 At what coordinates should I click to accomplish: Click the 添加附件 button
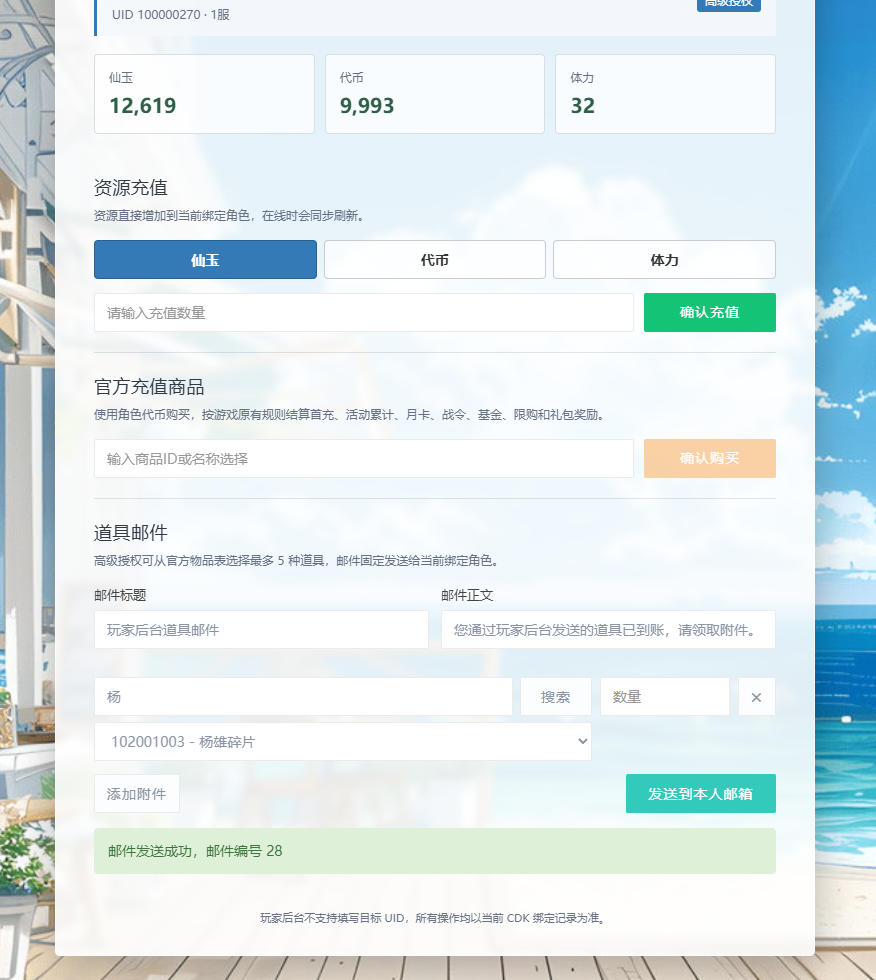point(137,794)
